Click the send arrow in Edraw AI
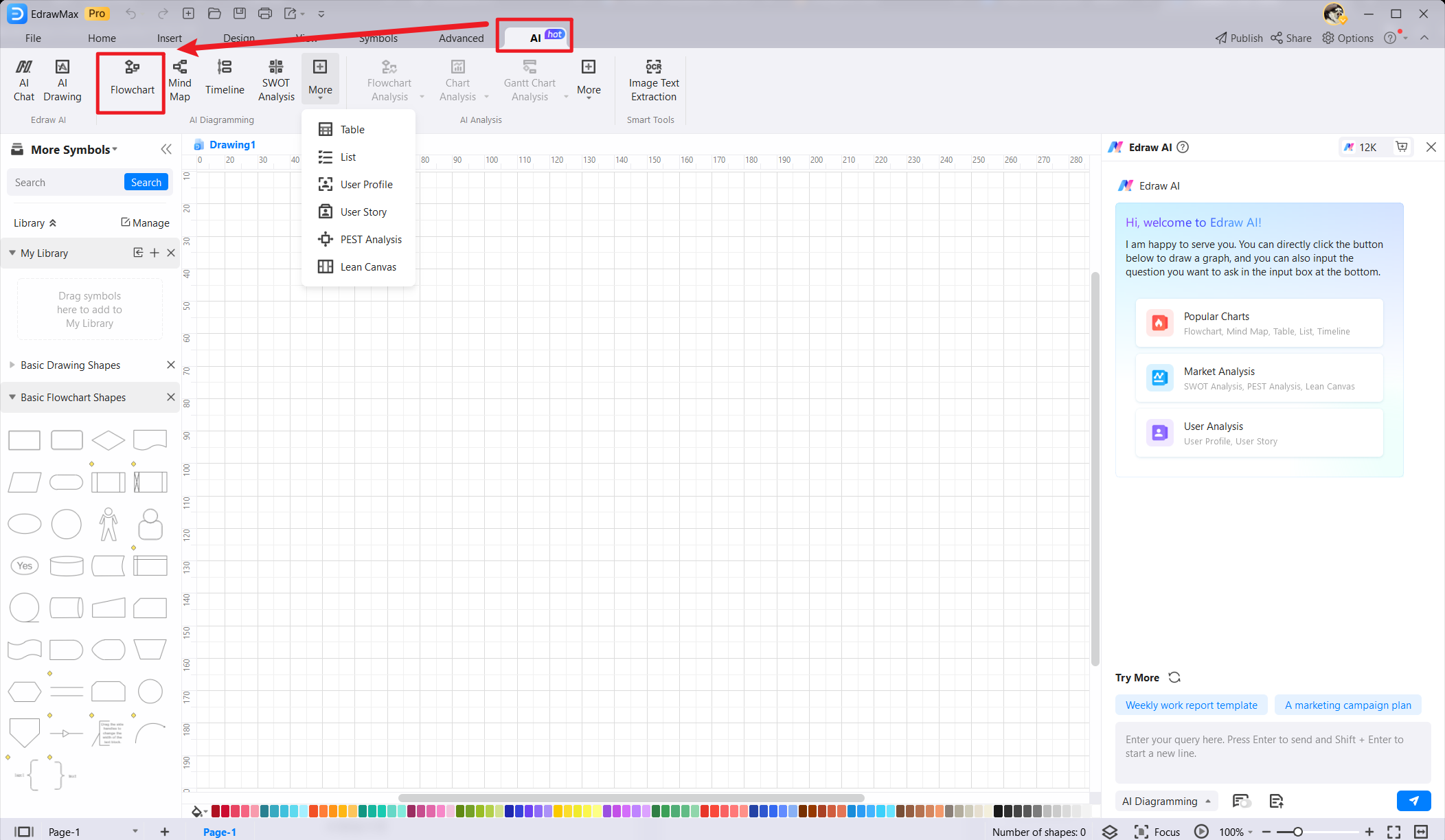Viewport: 1445px width, 840px height. coord(1413,801)
